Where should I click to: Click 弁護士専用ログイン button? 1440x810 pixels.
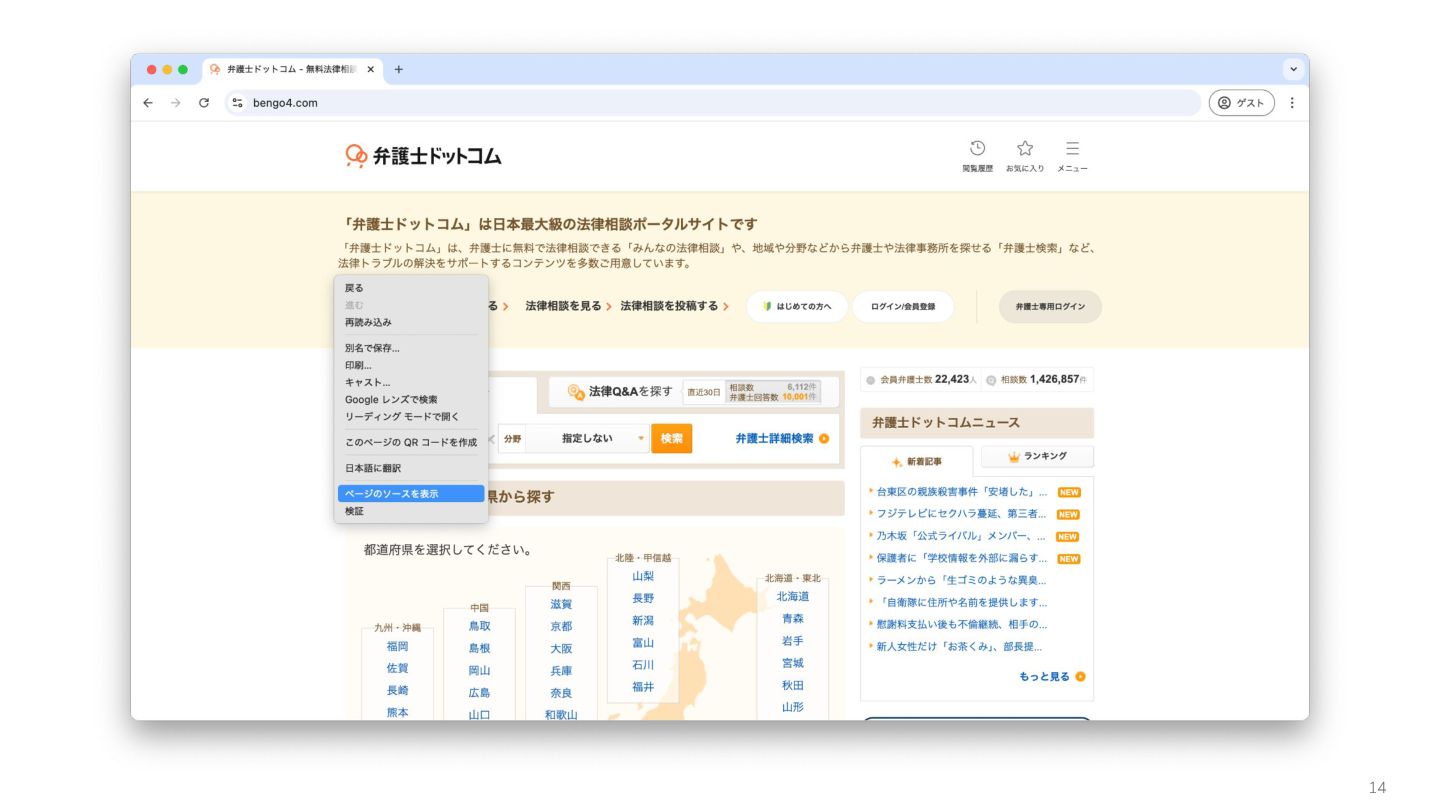1050,307
